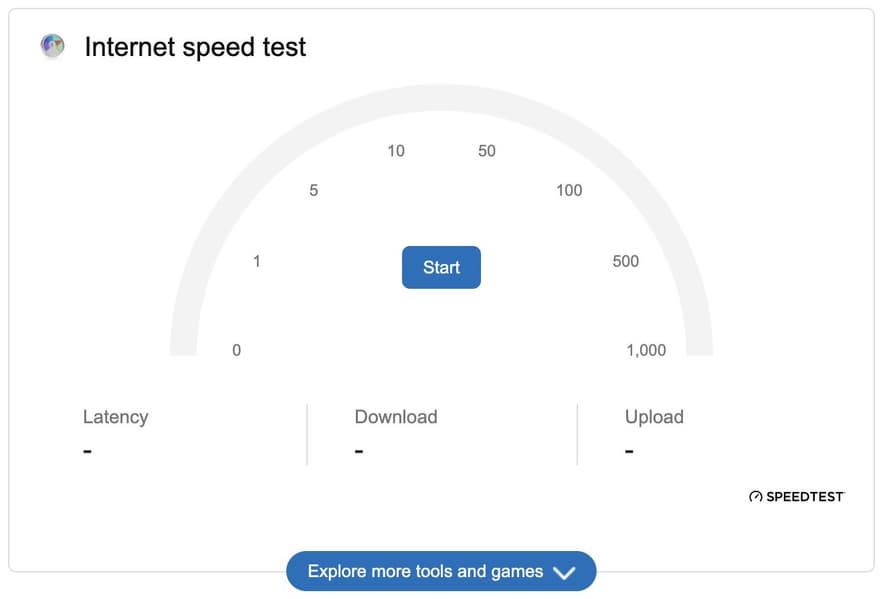Click the colorful logo beside the title
883x599 pixels.
coord(52,46)
